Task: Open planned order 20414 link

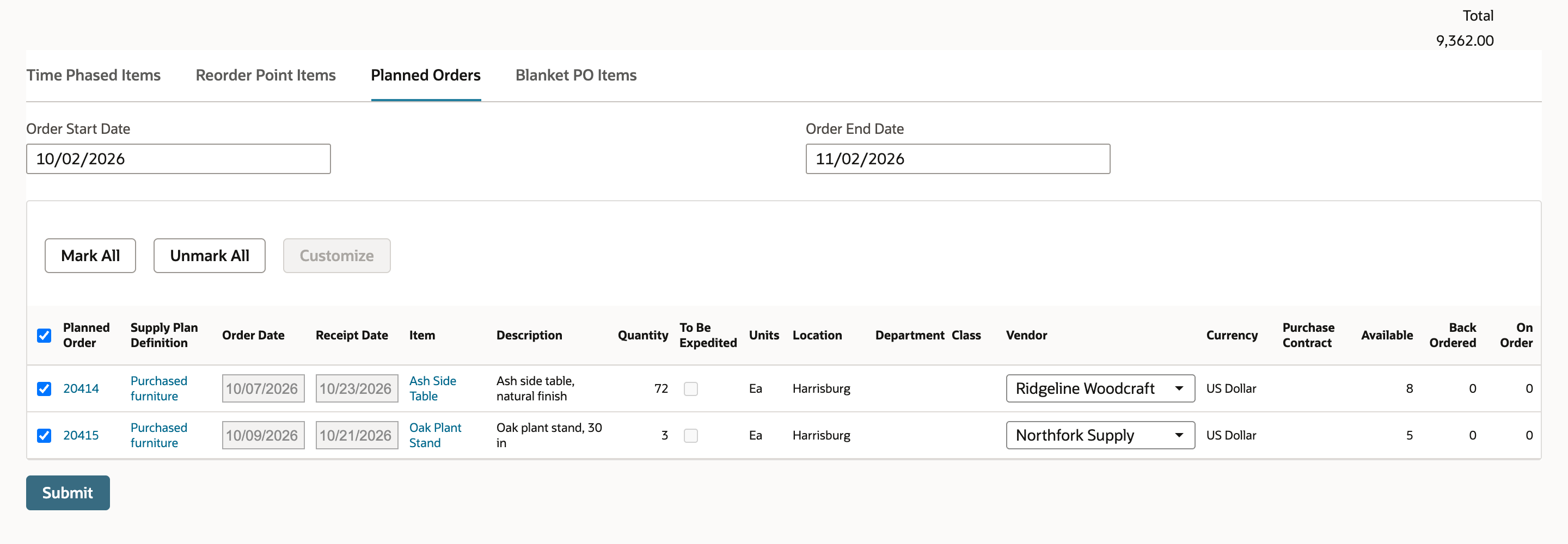Action: pyautogui.click(x=81, y=388)
